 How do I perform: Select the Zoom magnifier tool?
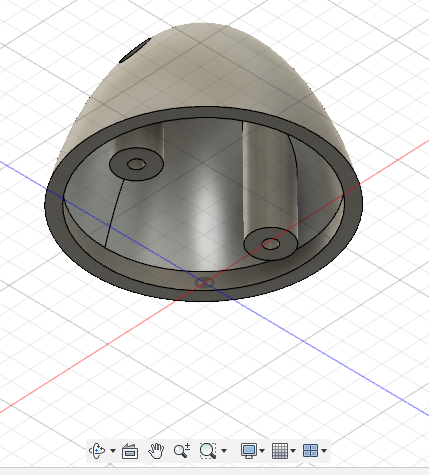click(182, 451)
